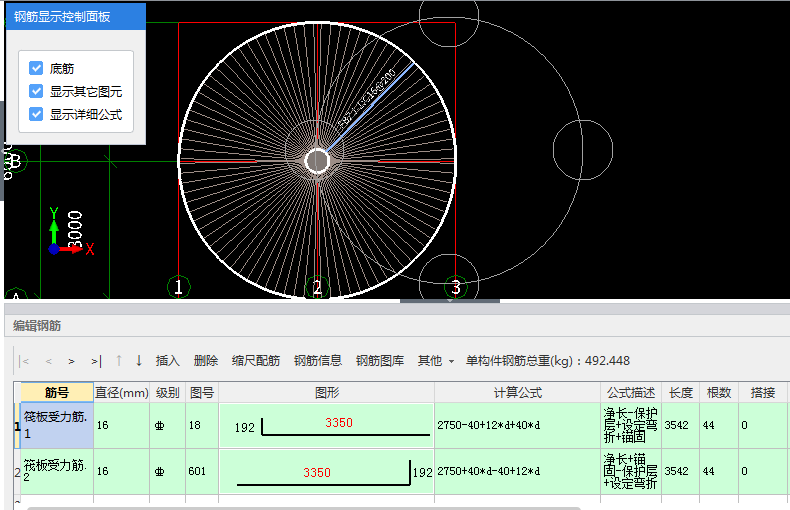Disable the 显示详细公式 checkbox
The image size is (790, 510).
pos(36,114)
